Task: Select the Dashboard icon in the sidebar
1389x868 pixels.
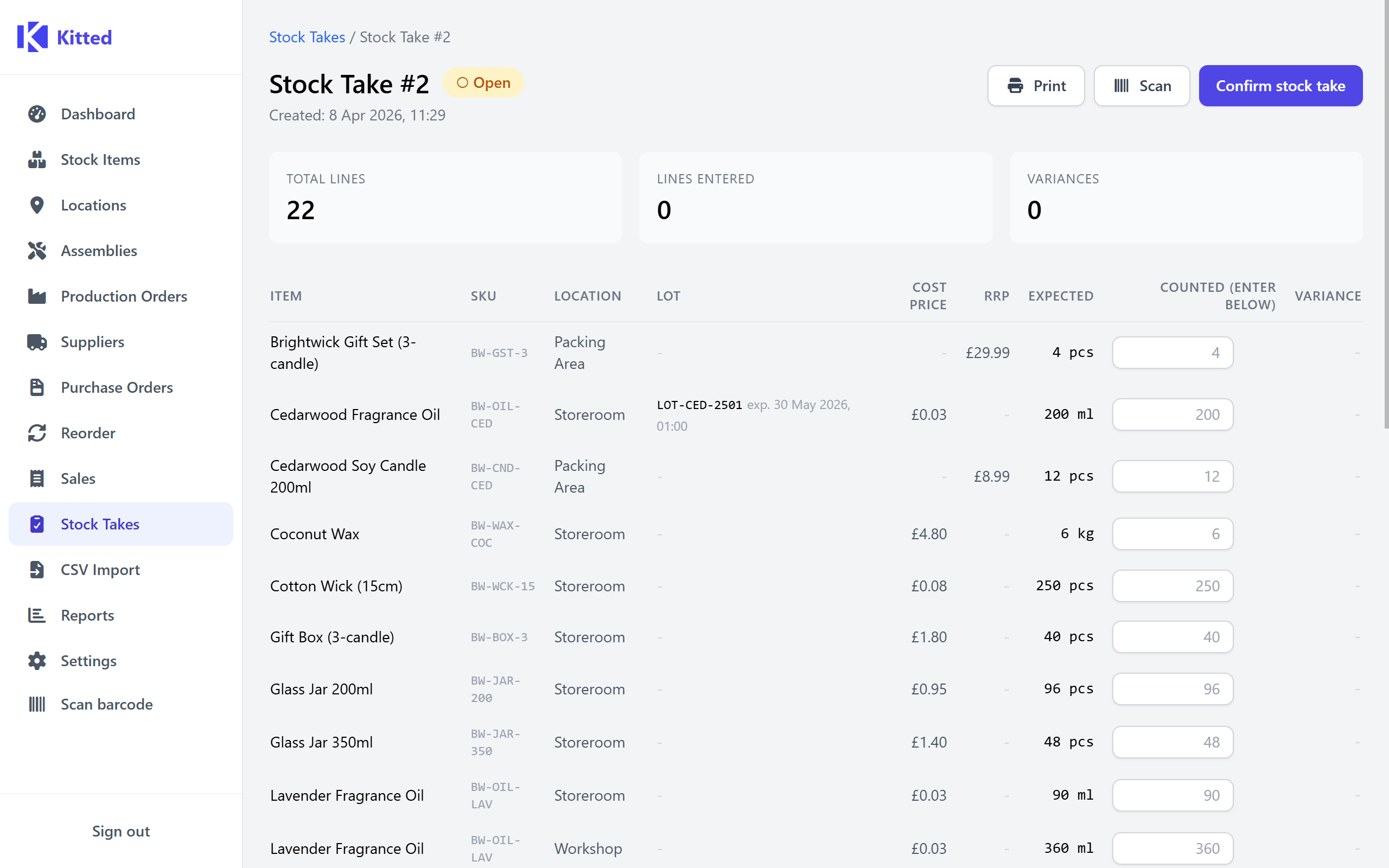Action: [x=37, y=114]
